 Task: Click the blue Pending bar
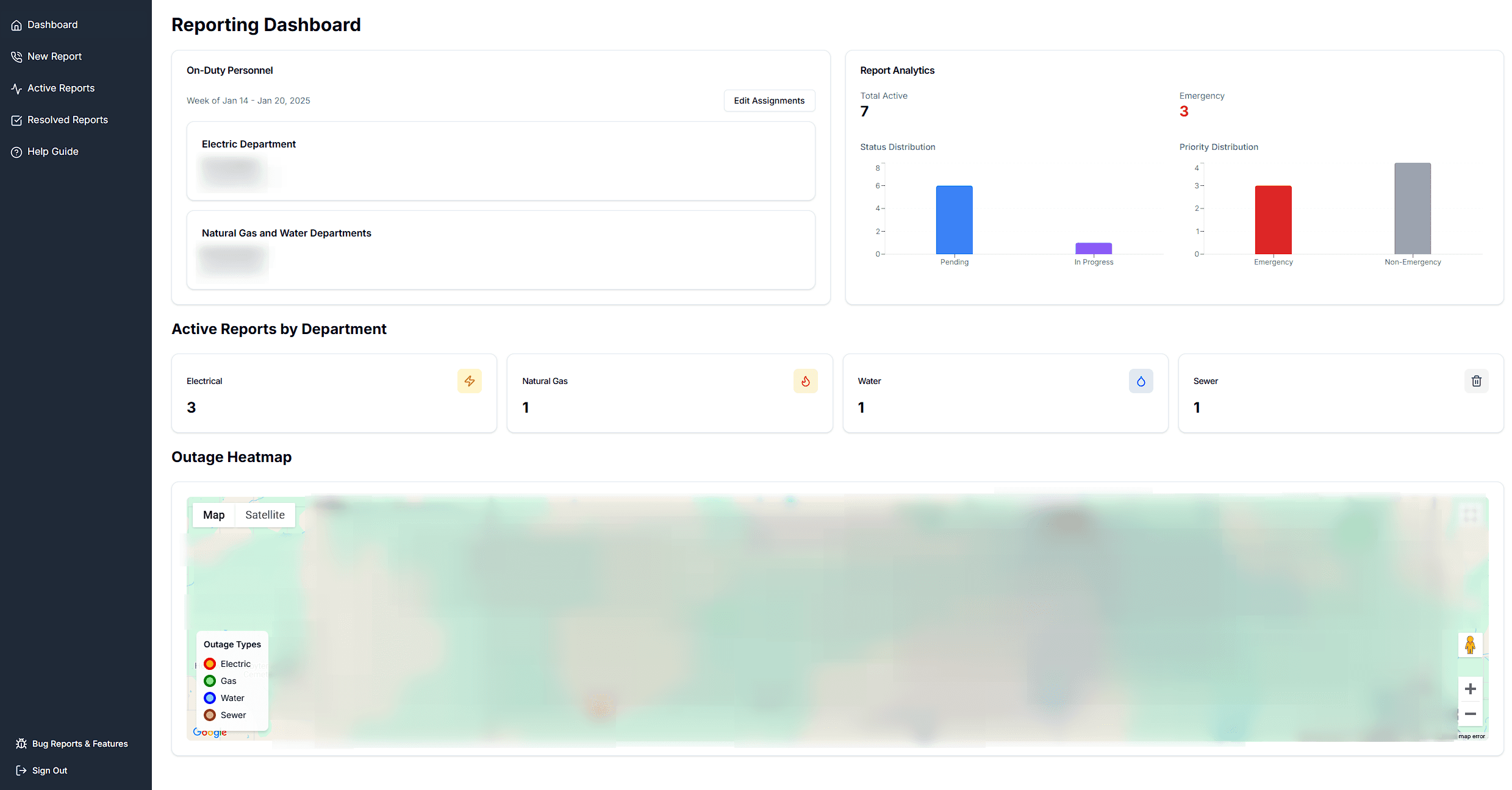(954, 220)
